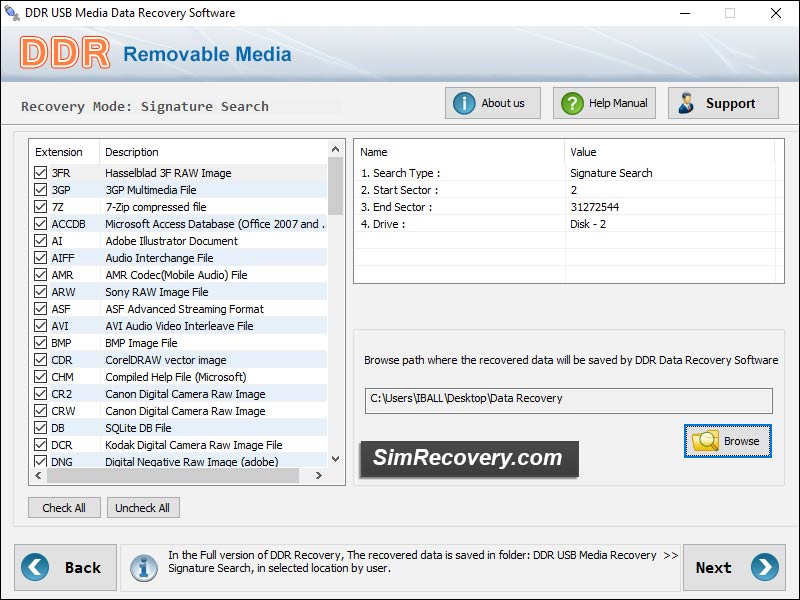Uncheck the 3FR Hasselblad extension checkbox
800x600 pixels.
41,173
